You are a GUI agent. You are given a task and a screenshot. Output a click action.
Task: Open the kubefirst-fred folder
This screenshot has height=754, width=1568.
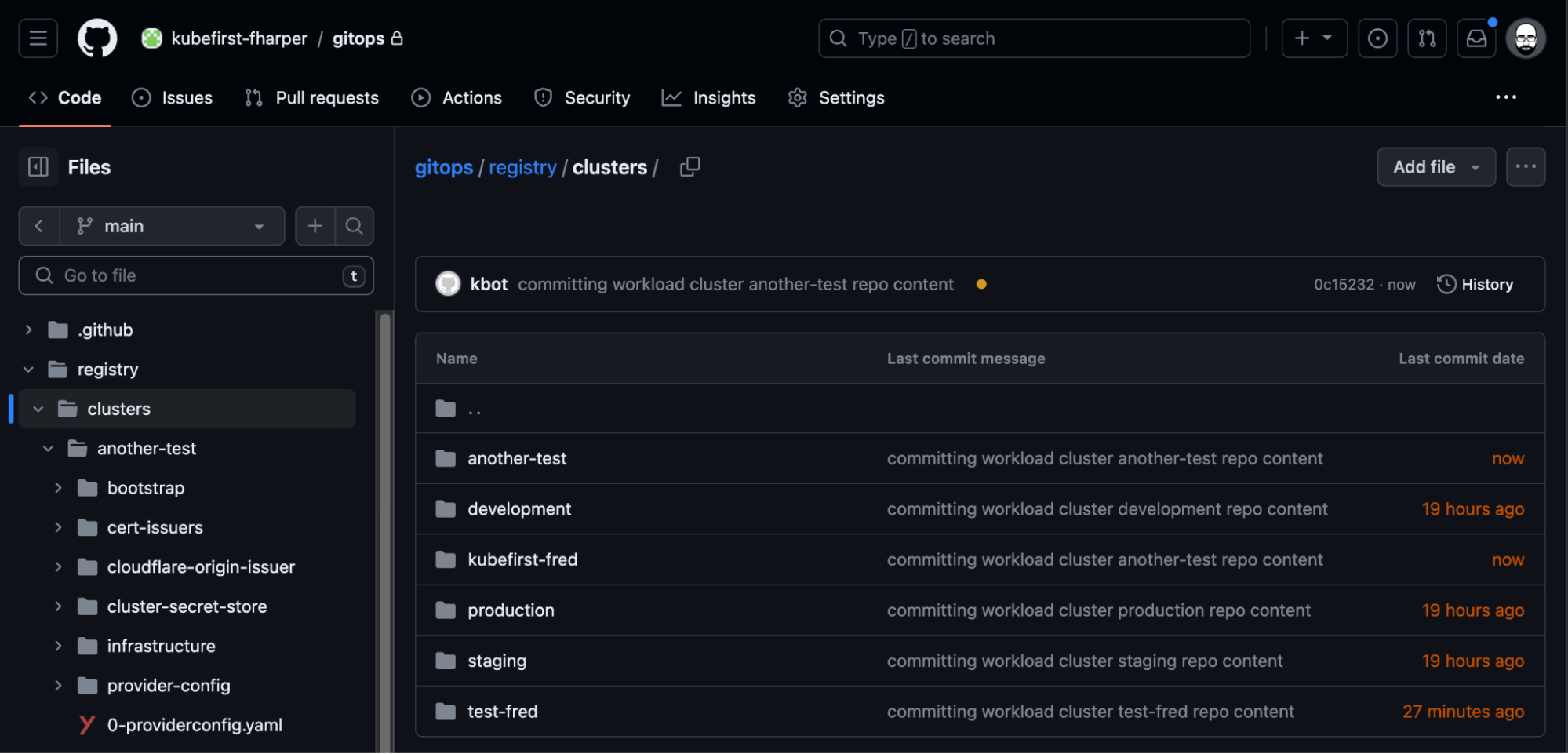(522, 559)
